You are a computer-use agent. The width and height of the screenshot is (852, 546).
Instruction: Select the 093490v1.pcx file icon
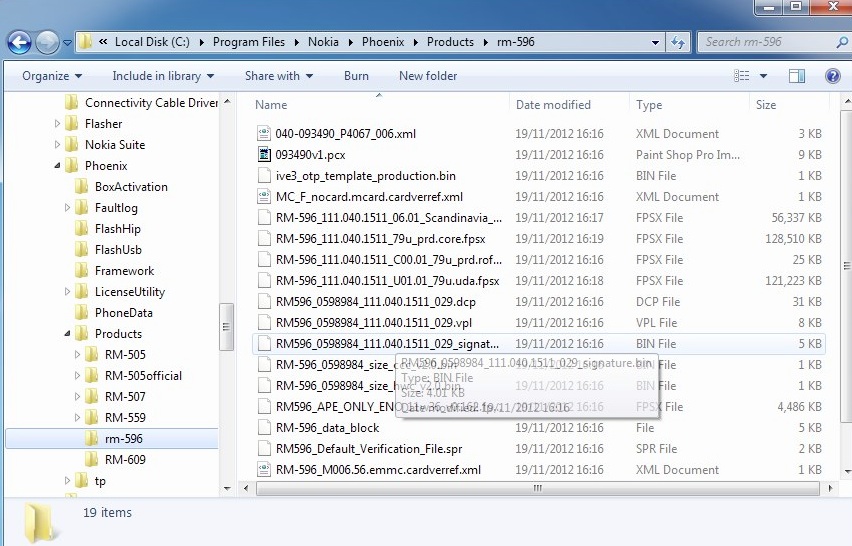pyautogui.click(x=264, y=155)
